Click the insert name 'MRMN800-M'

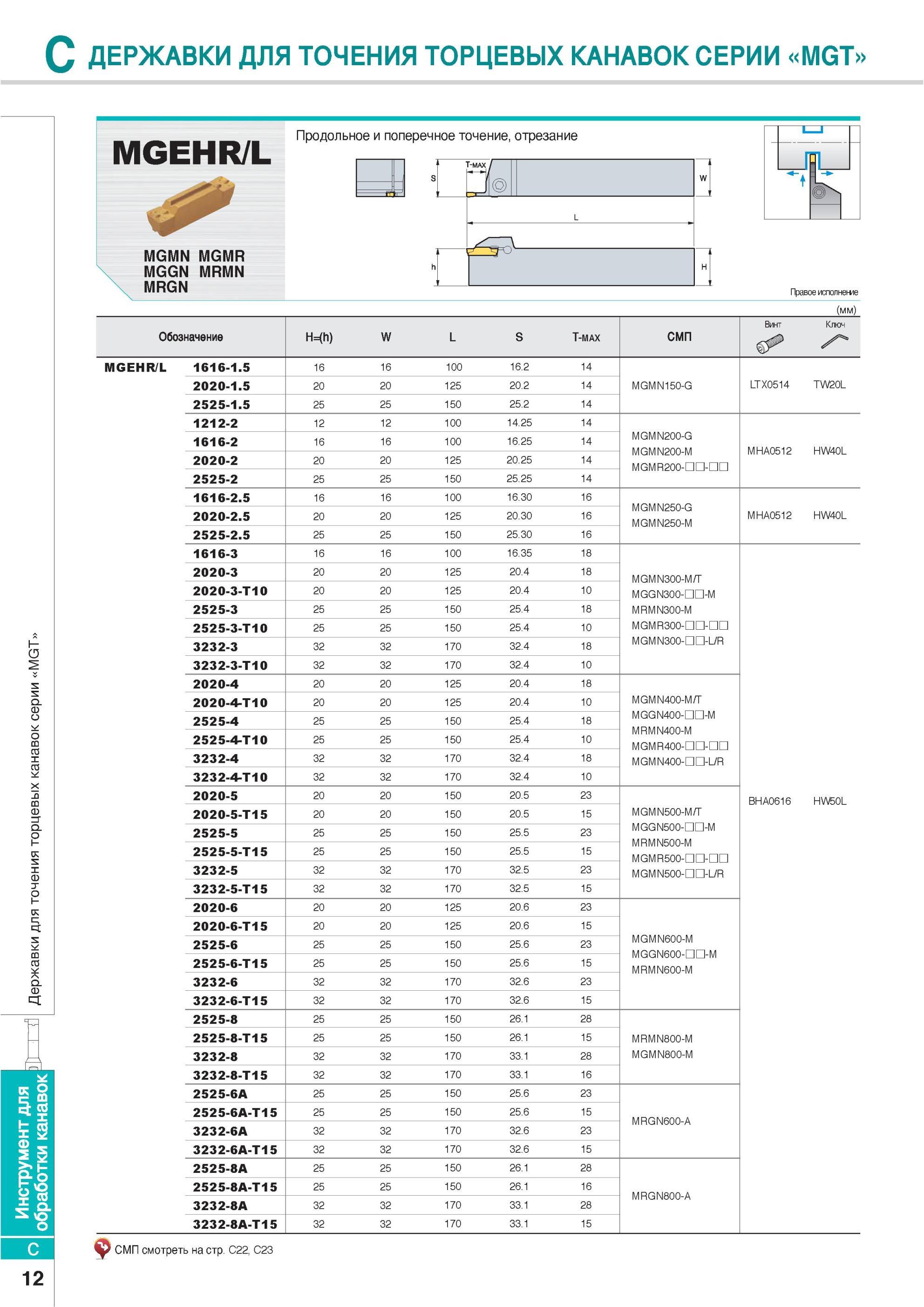(661, 1038)
